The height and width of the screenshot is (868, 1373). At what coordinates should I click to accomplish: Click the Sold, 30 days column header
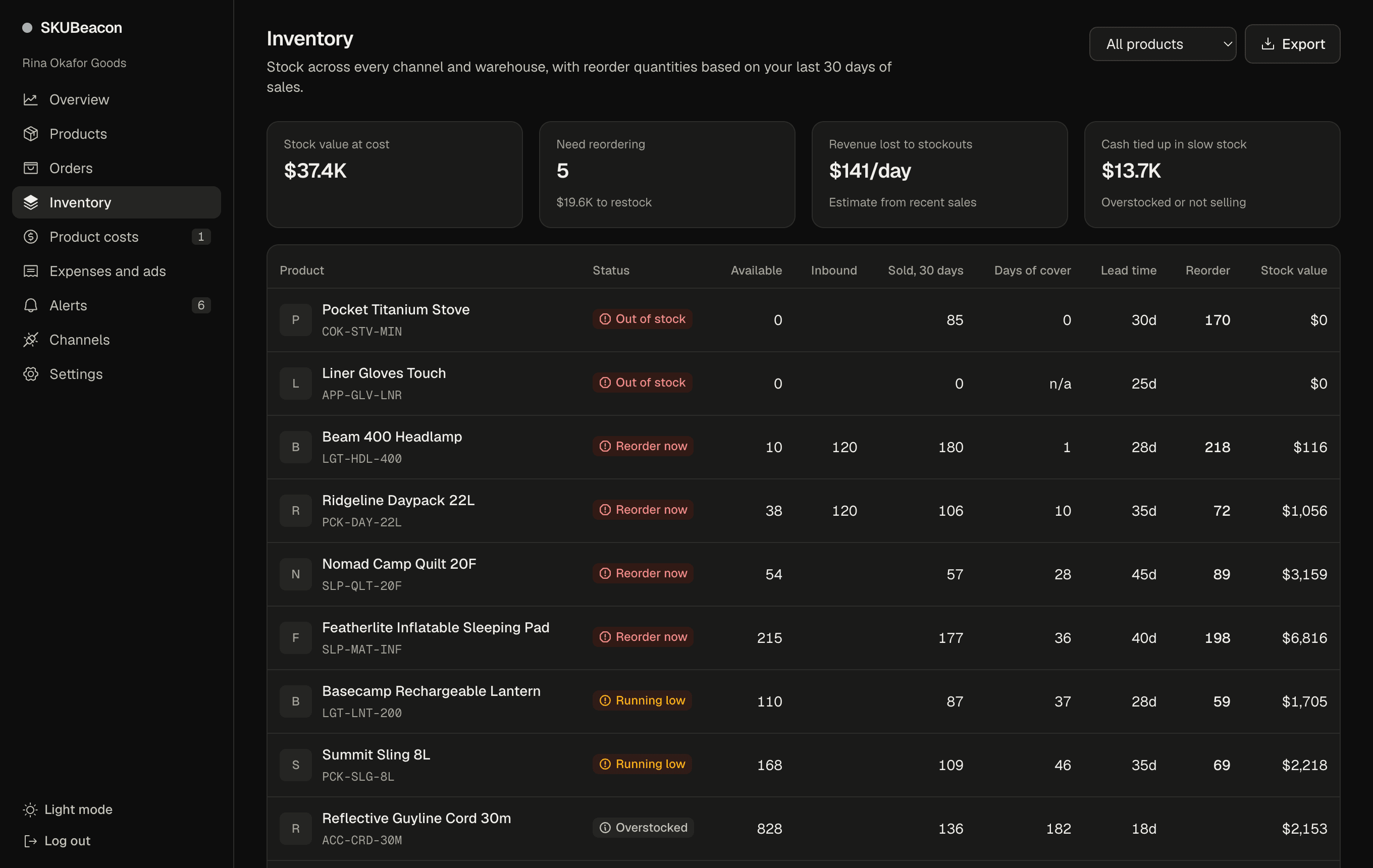[x=925, y=270]
